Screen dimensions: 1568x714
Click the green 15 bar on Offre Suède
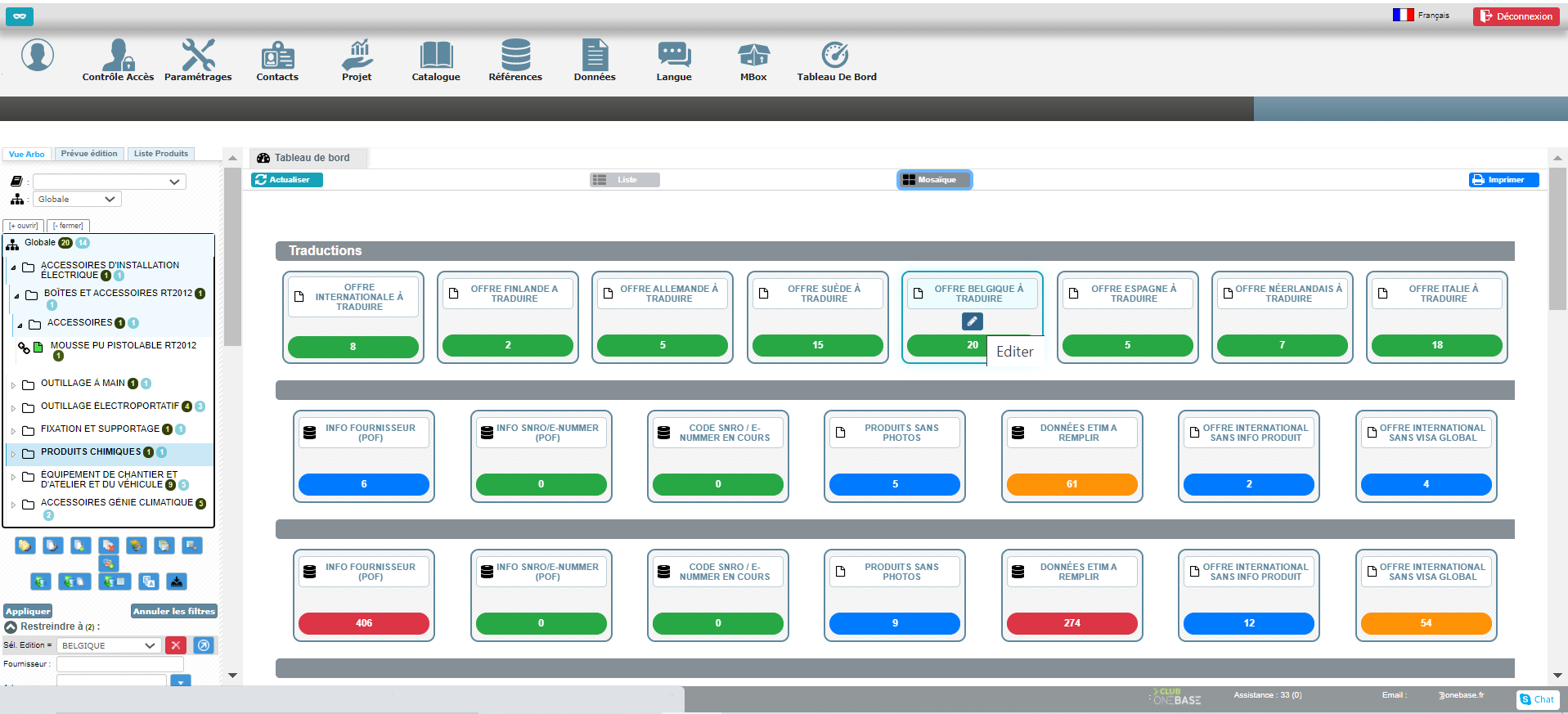tap(818, 345)
